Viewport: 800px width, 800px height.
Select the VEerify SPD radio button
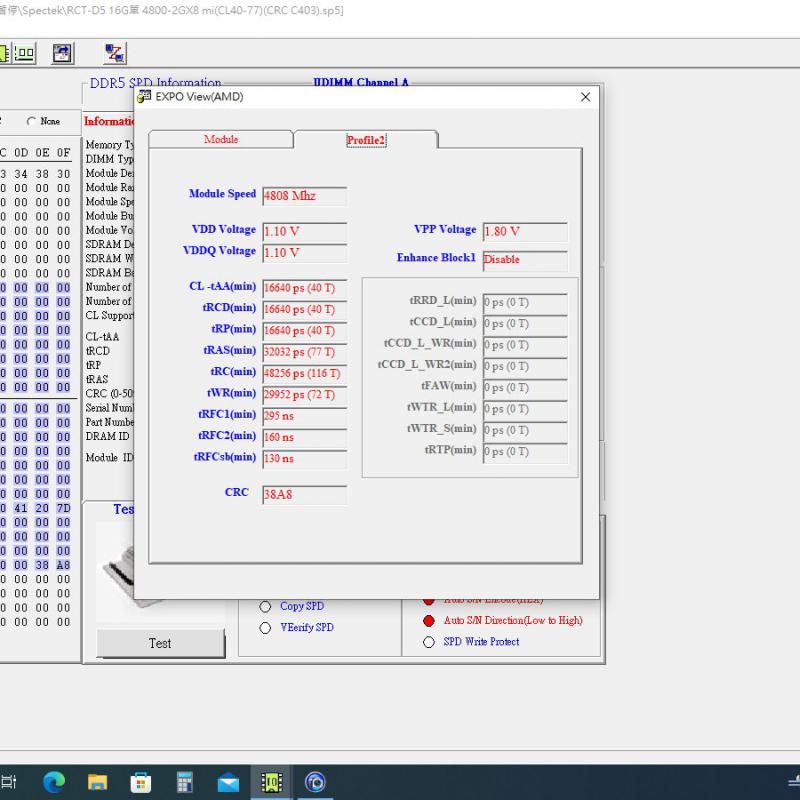(265, 628)
